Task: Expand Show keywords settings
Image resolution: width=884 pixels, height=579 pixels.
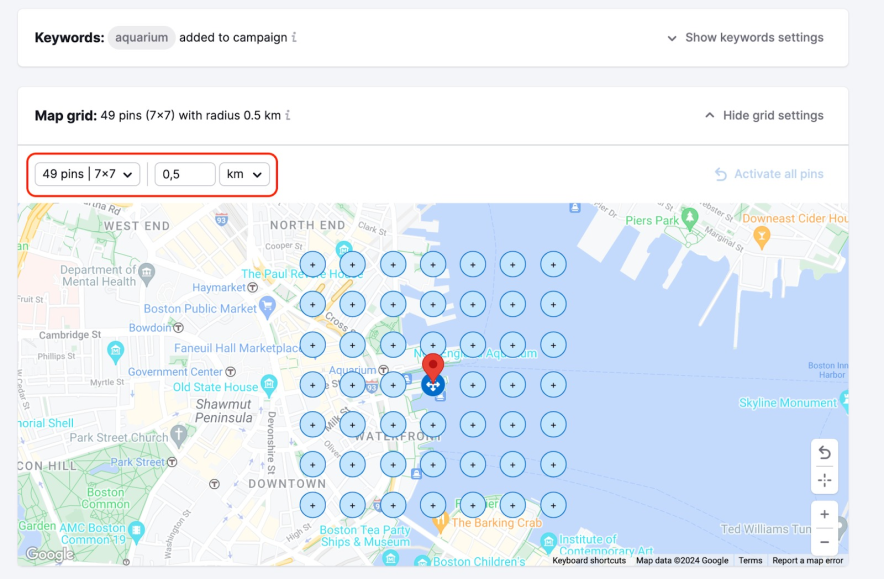Action: pos(745,38)
